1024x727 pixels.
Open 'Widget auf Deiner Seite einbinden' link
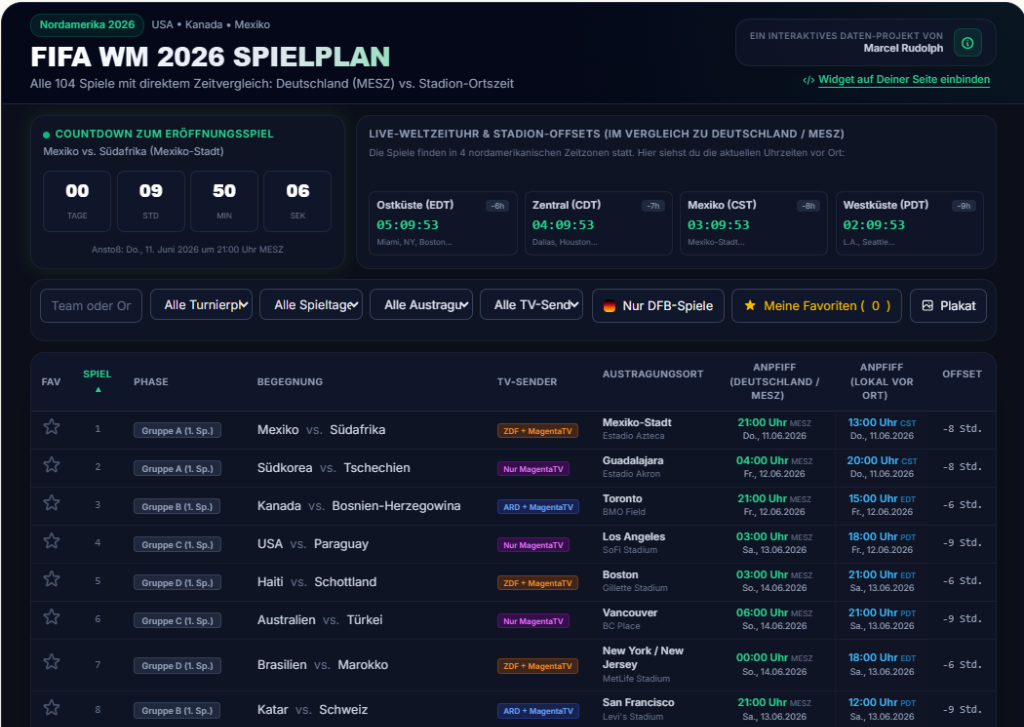click(x=903, y=80)
